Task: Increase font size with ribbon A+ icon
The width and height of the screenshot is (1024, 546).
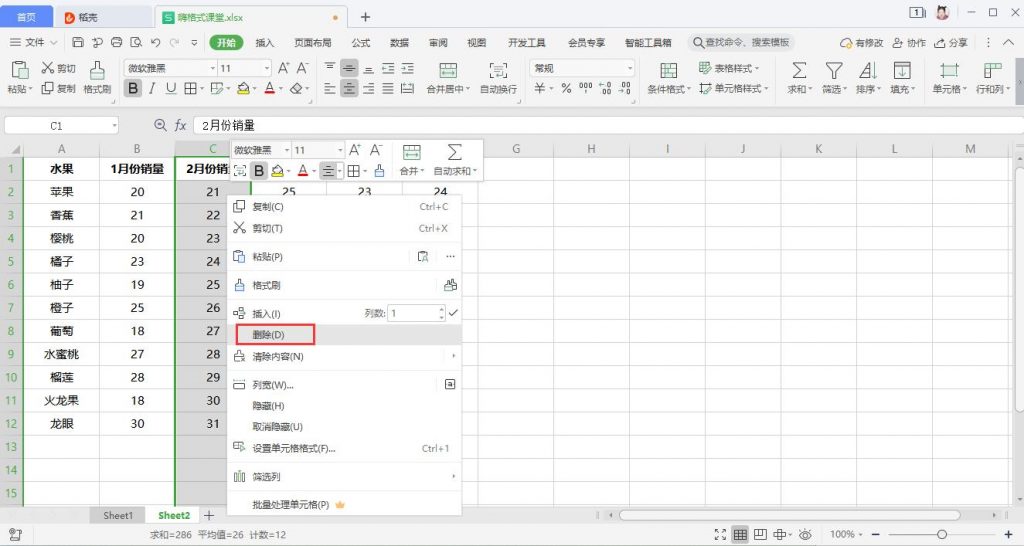Action: (283, 68)
